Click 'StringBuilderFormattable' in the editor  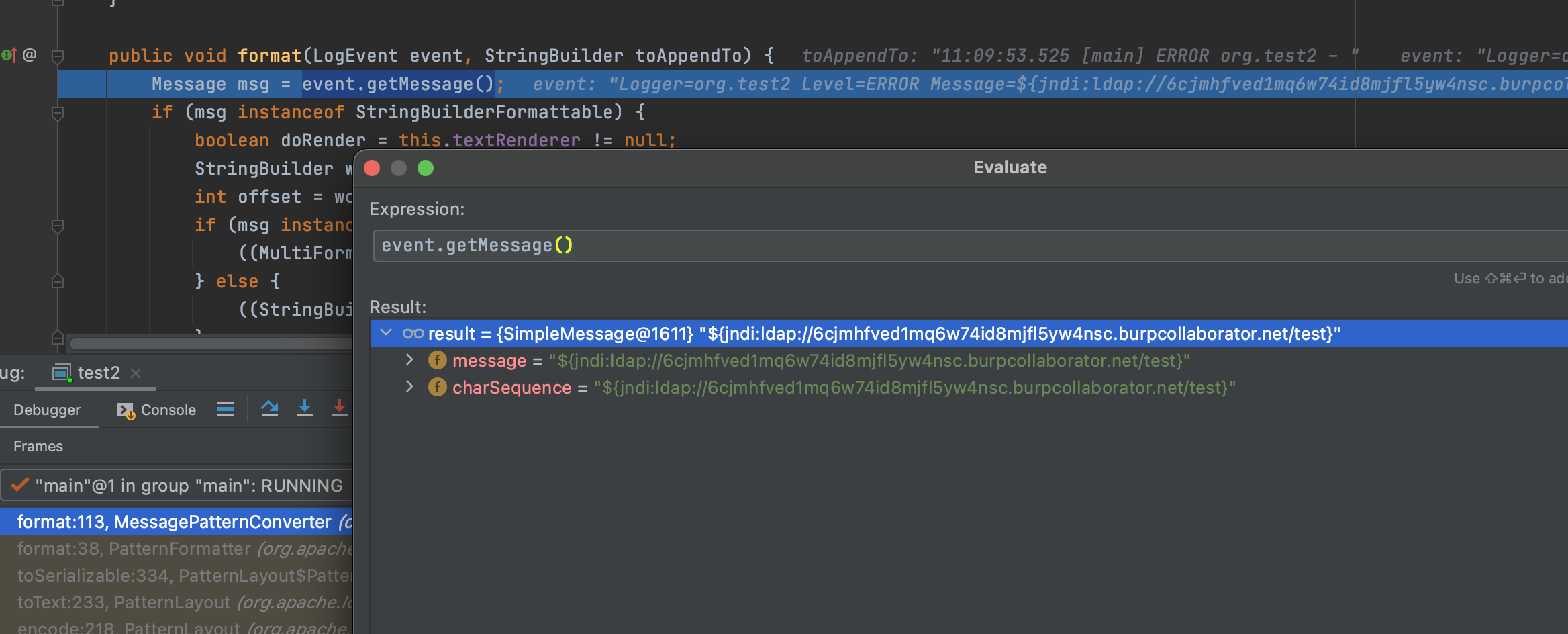click(483, 112)
